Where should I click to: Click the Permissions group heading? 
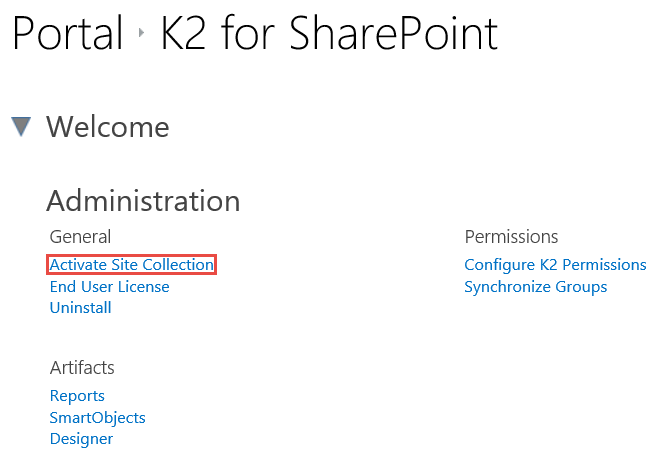511,237
